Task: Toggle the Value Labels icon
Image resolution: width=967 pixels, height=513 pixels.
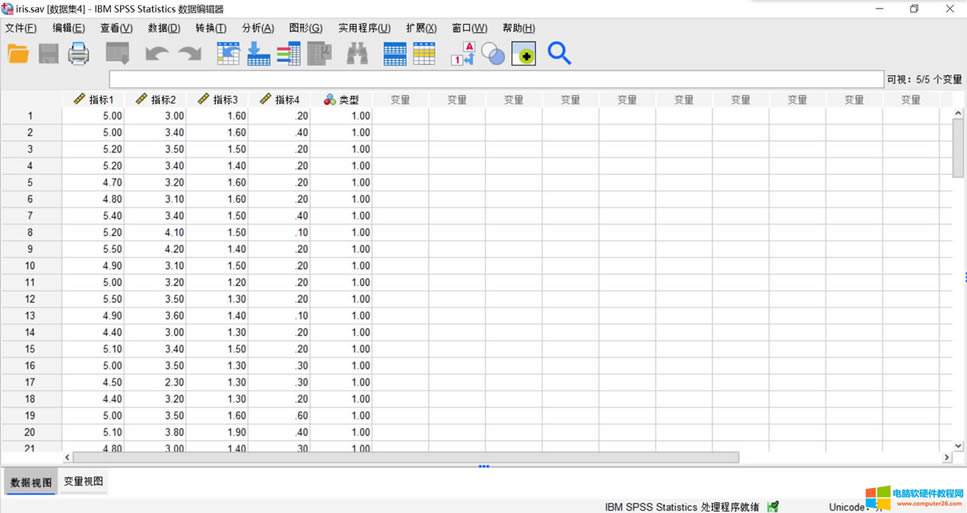Action: [x=462, y=54]
